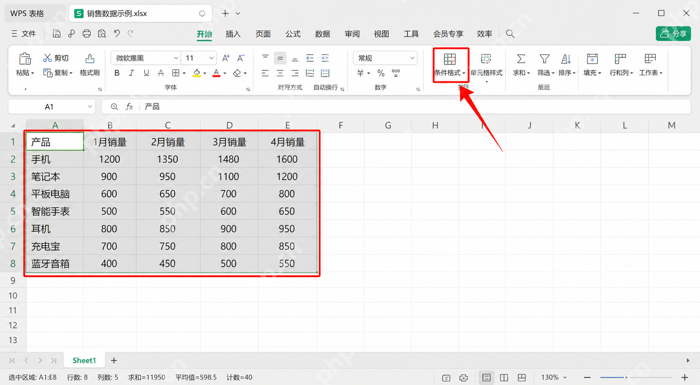Click the 筛选 filter funnel icon

click(544, 59)
